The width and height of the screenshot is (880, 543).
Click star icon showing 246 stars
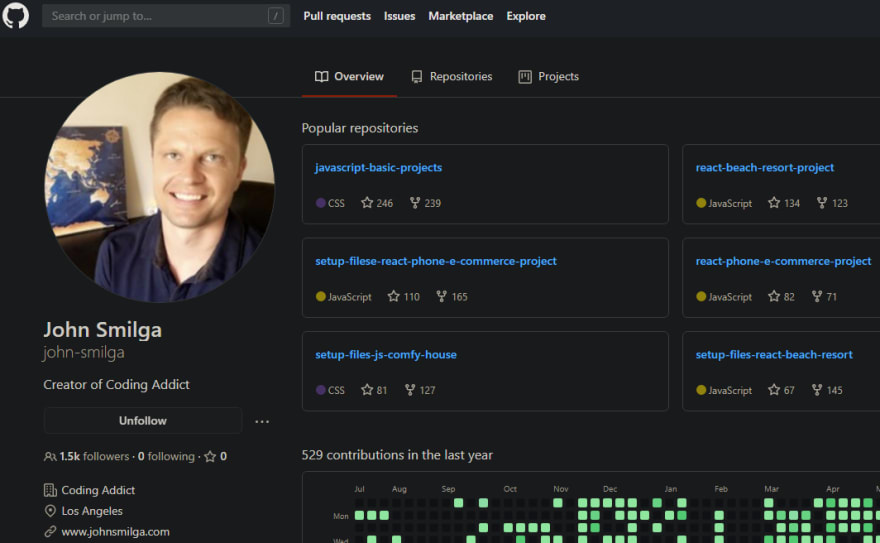coord(367,203)
